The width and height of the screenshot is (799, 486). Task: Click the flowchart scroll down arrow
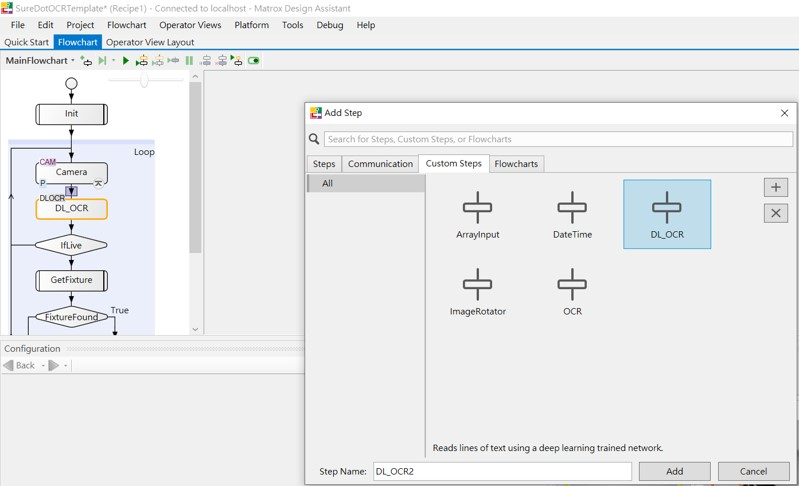(x=195, y=330)
